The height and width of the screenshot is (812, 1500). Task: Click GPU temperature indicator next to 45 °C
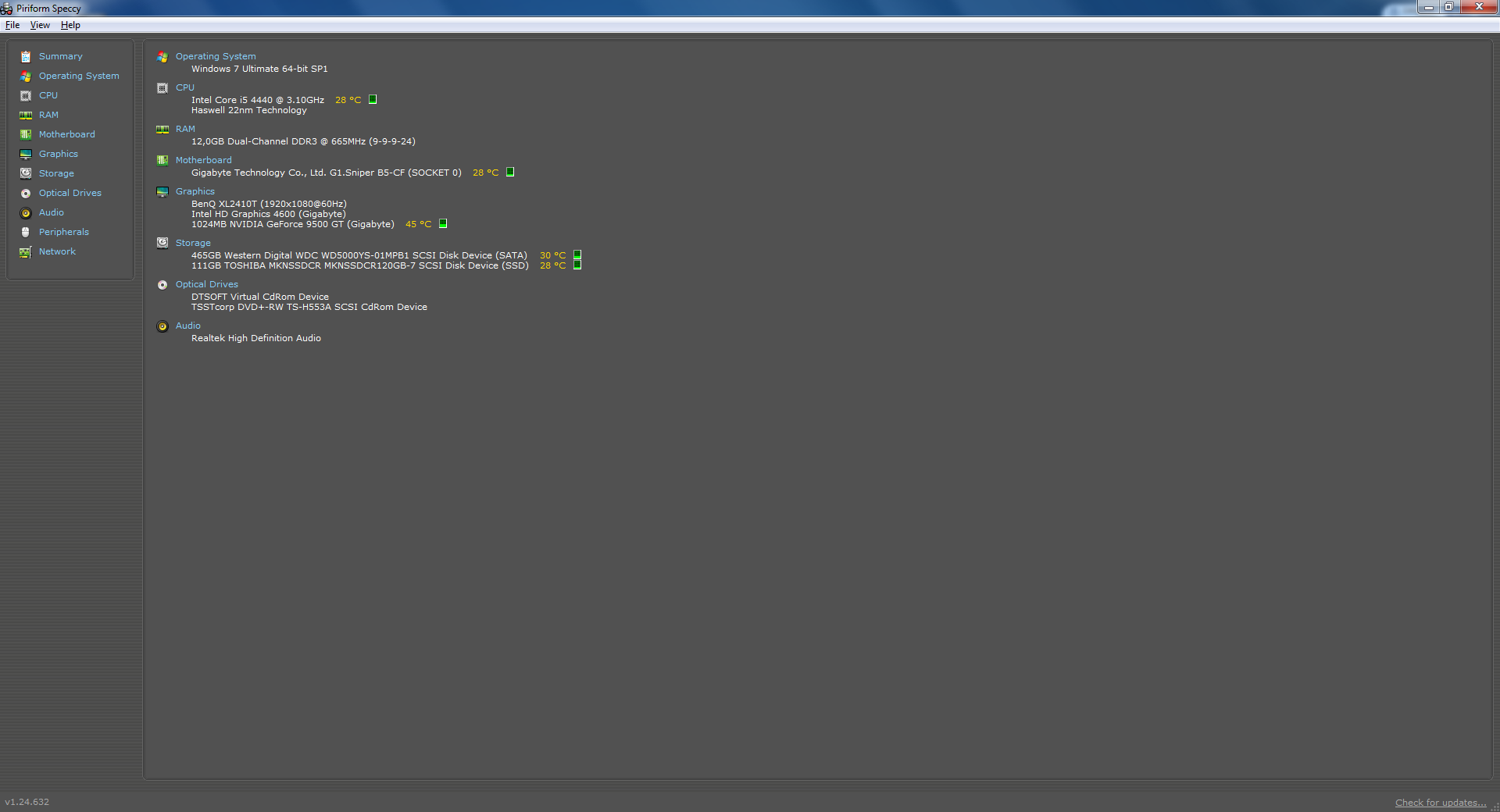click(443, 224)
